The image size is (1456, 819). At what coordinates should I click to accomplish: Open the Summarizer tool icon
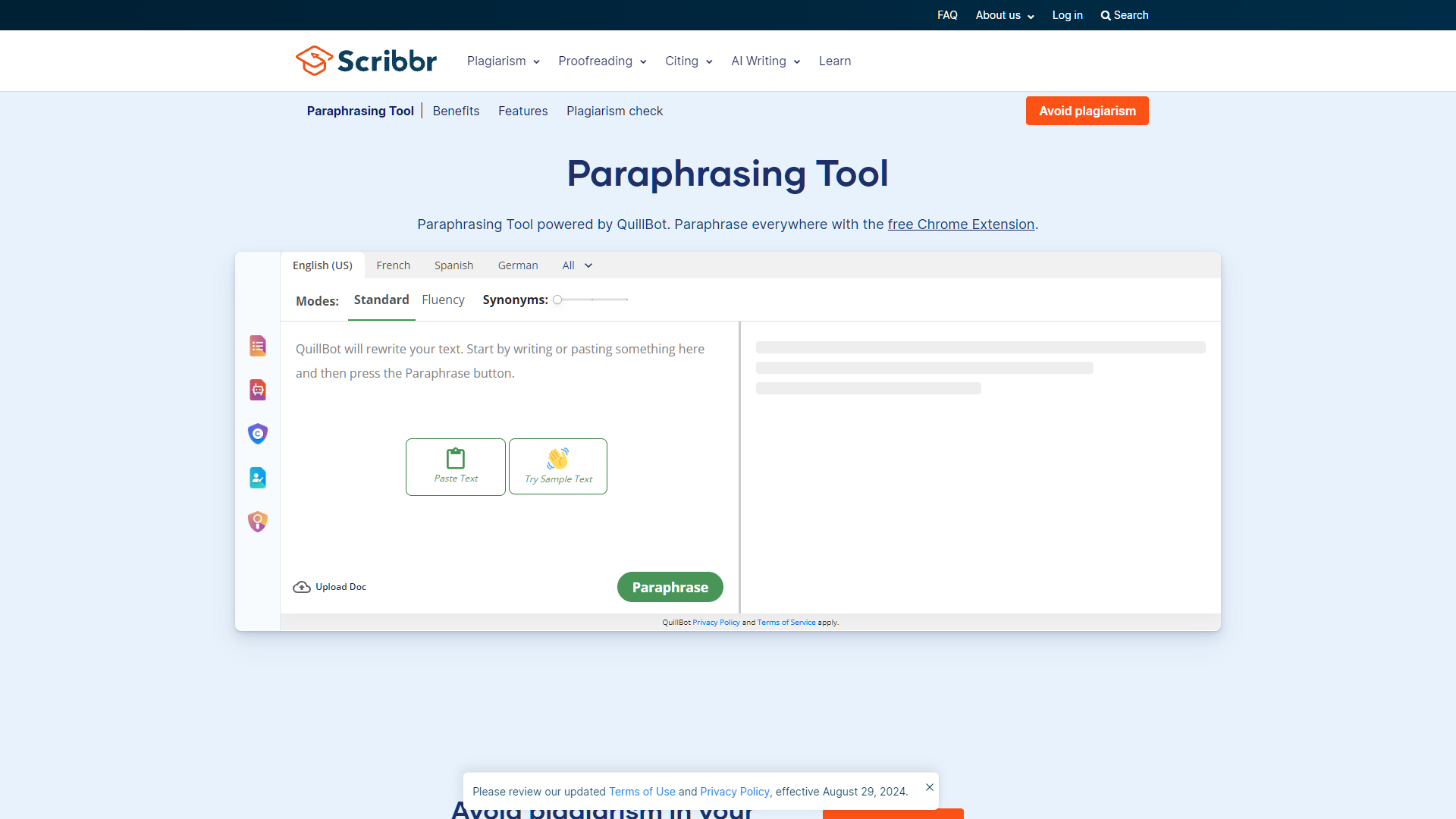coord(258,346)
